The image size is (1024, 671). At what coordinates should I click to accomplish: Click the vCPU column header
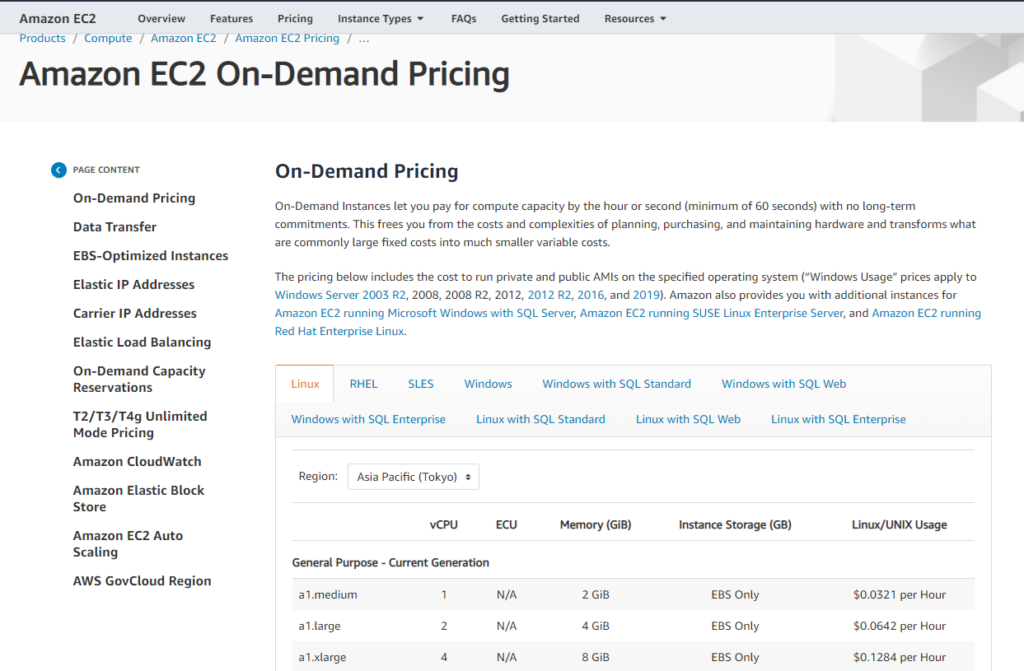[x=443, y=525]
